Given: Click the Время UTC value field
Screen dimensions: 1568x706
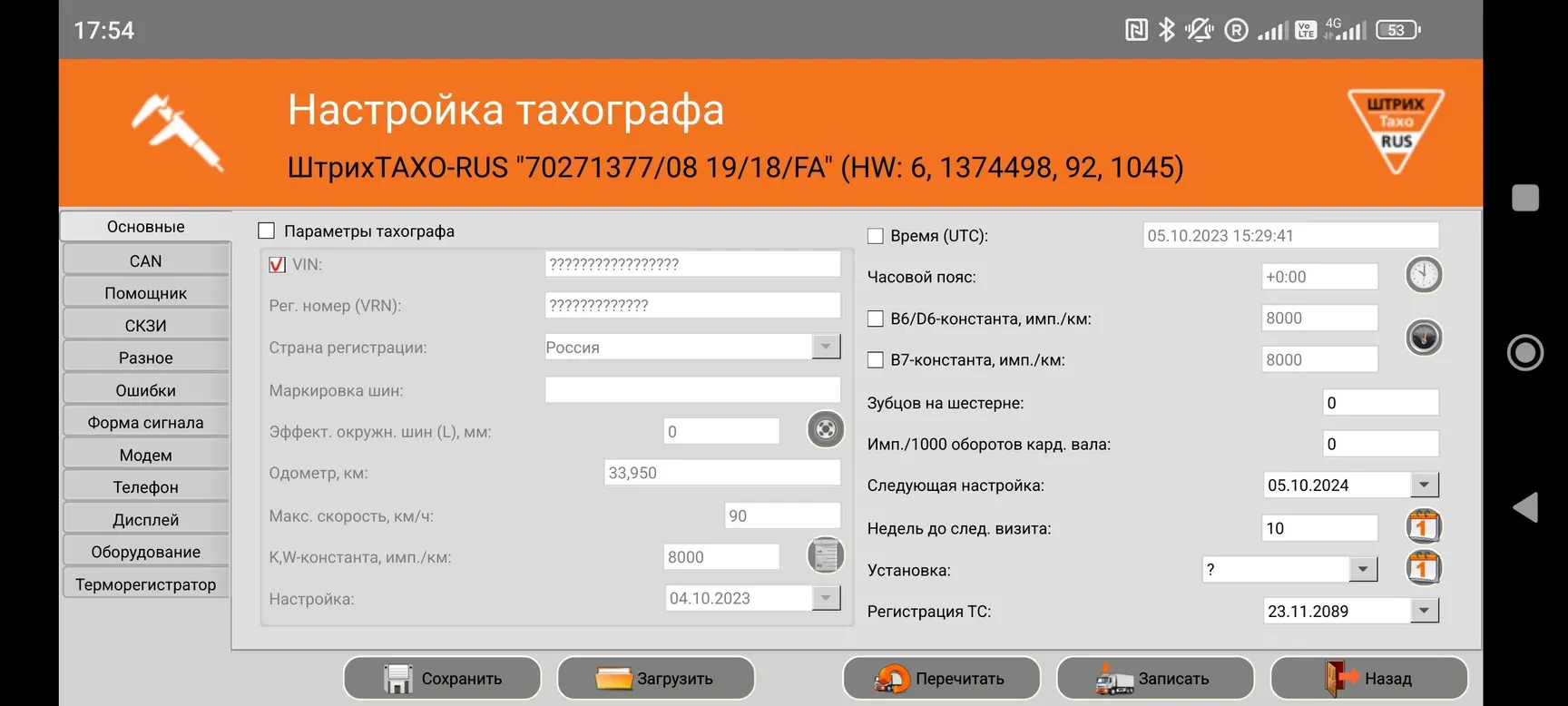Looking at the screenshot, I should pyautogui.click(x=1290, y=235).
